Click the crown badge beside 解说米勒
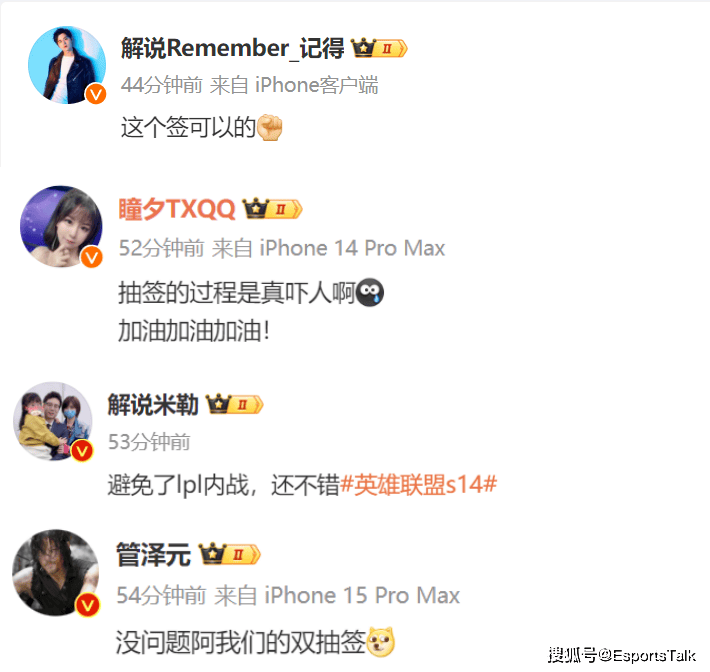Image resolution: width=710 pixels, height=672 pixels. 235,404
